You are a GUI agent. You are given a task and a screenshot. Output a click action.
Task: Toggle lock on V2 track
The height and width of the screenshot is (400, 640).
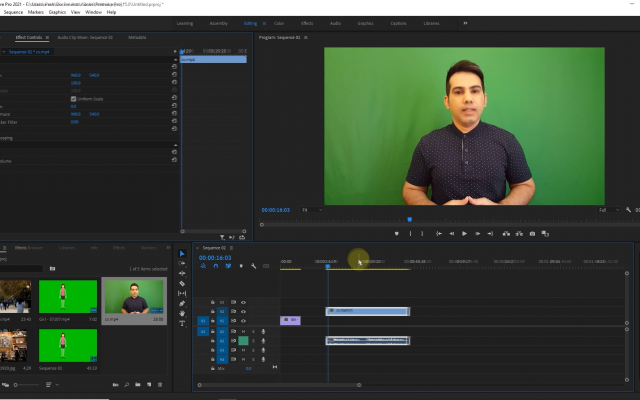(213, 311)
